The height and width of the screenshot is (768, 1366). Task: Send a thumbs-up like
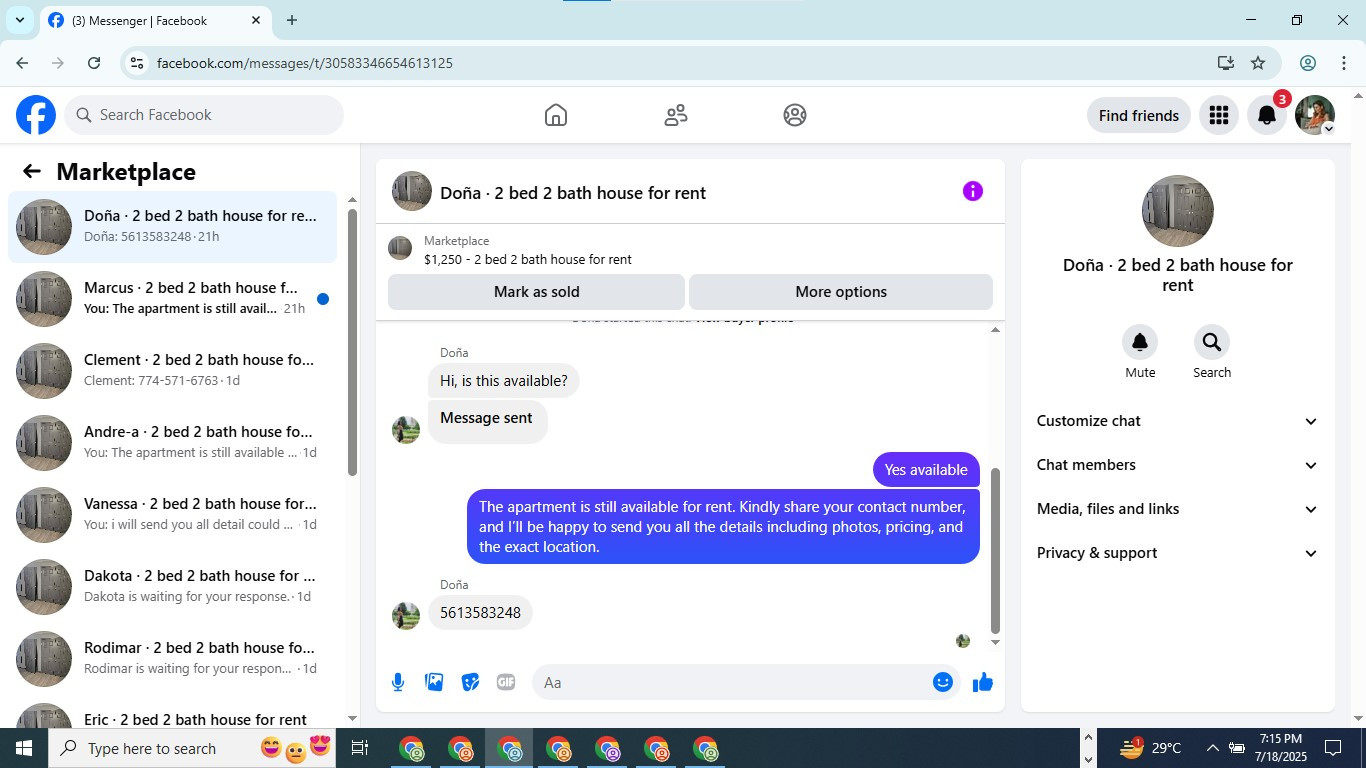[x=983, y=682]
